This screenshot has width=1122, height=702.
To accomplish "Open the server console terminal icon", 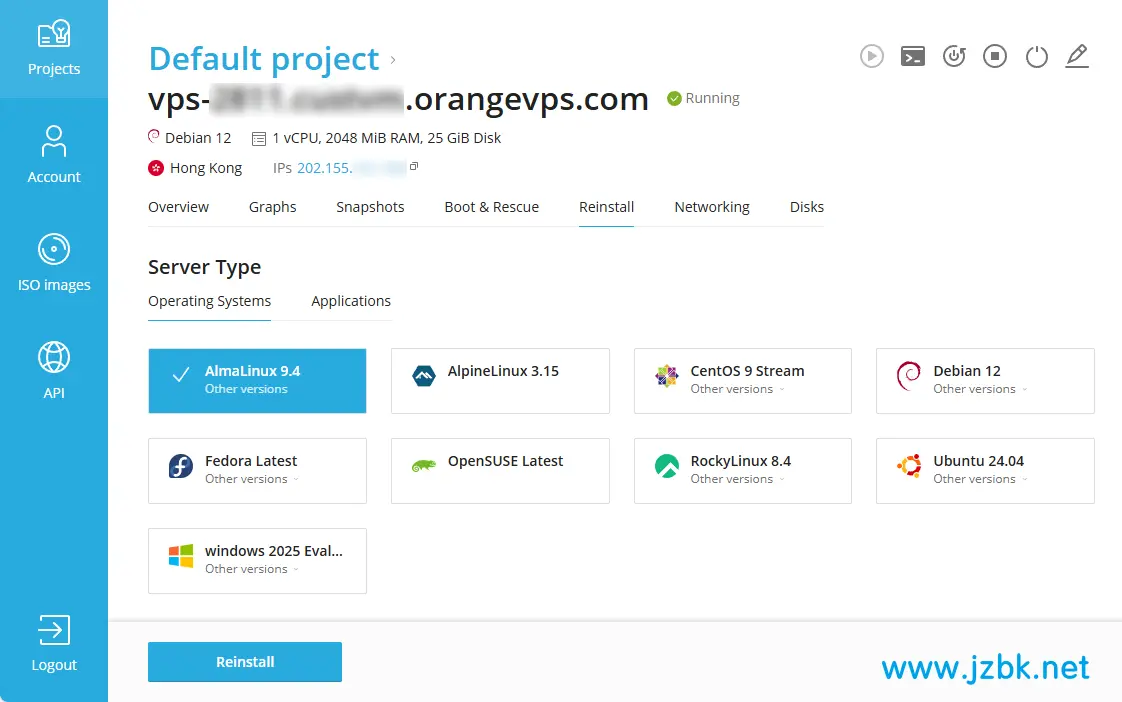I will [912, 56].
